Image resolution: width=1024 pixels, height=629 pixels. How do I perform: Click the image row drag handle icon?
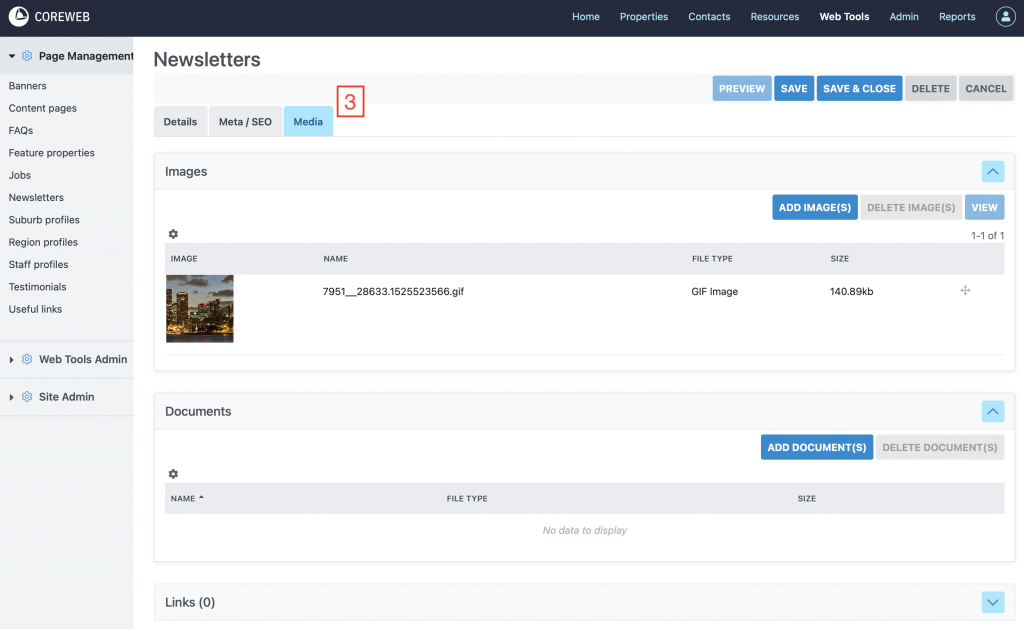965,290
